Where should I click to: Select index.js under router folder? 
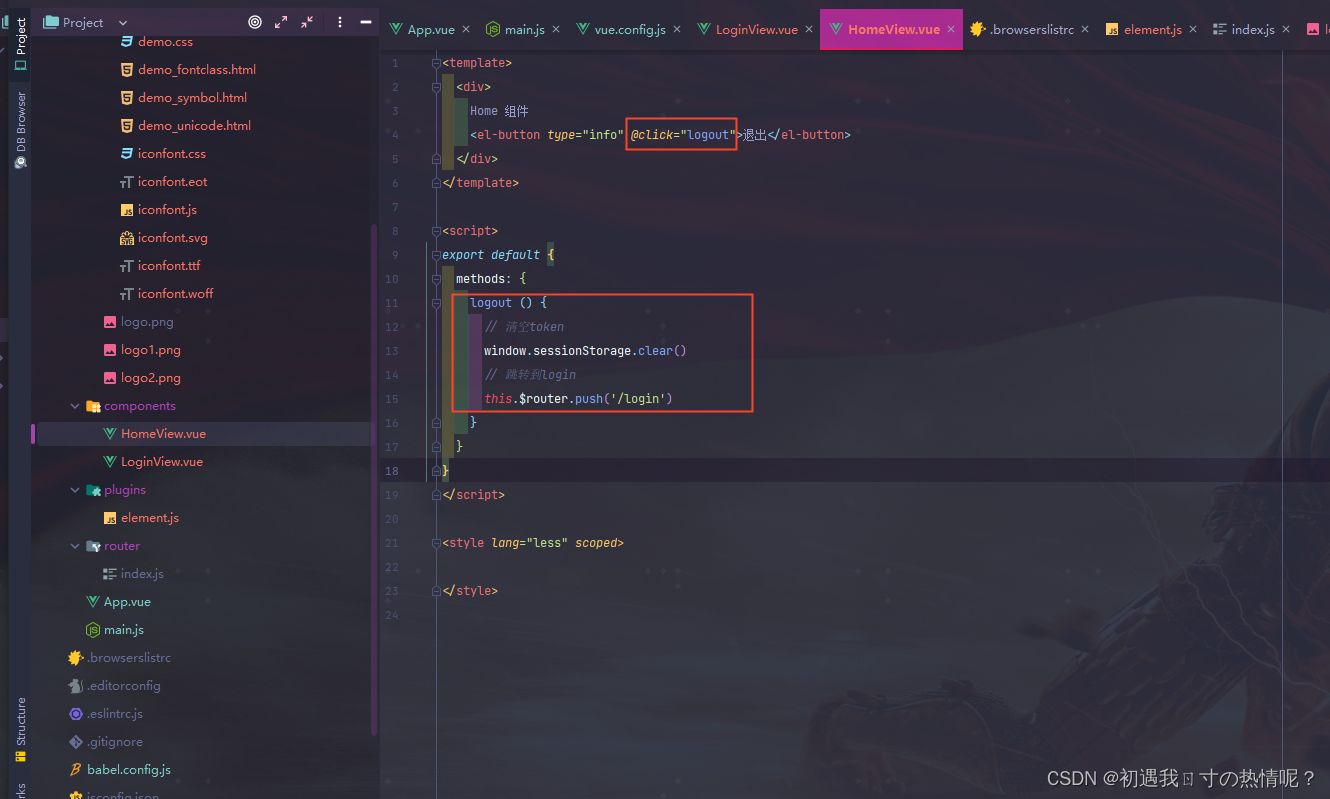coord(142,574)
